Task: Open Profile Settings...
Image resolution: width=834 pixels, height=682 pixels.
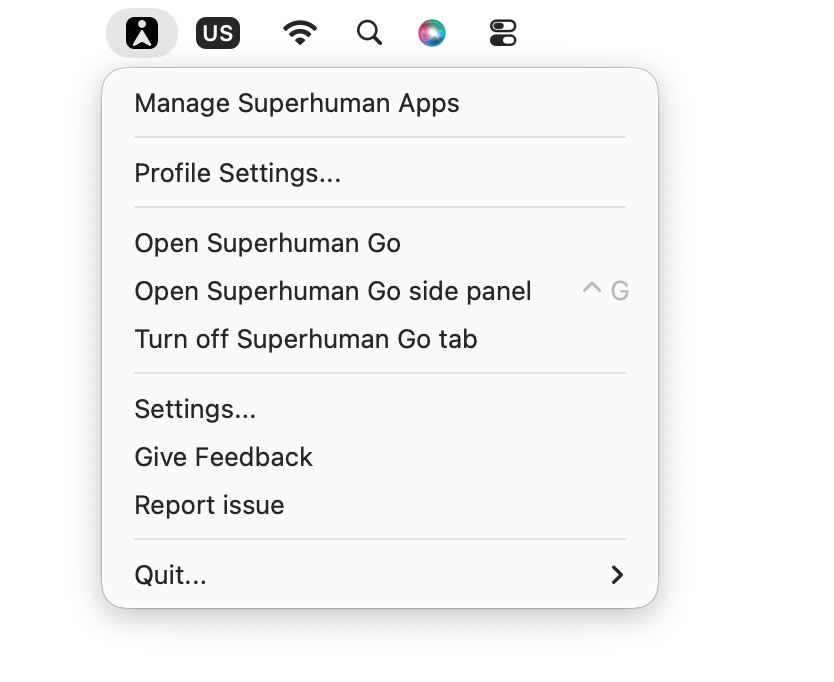Action: [380, 173]
